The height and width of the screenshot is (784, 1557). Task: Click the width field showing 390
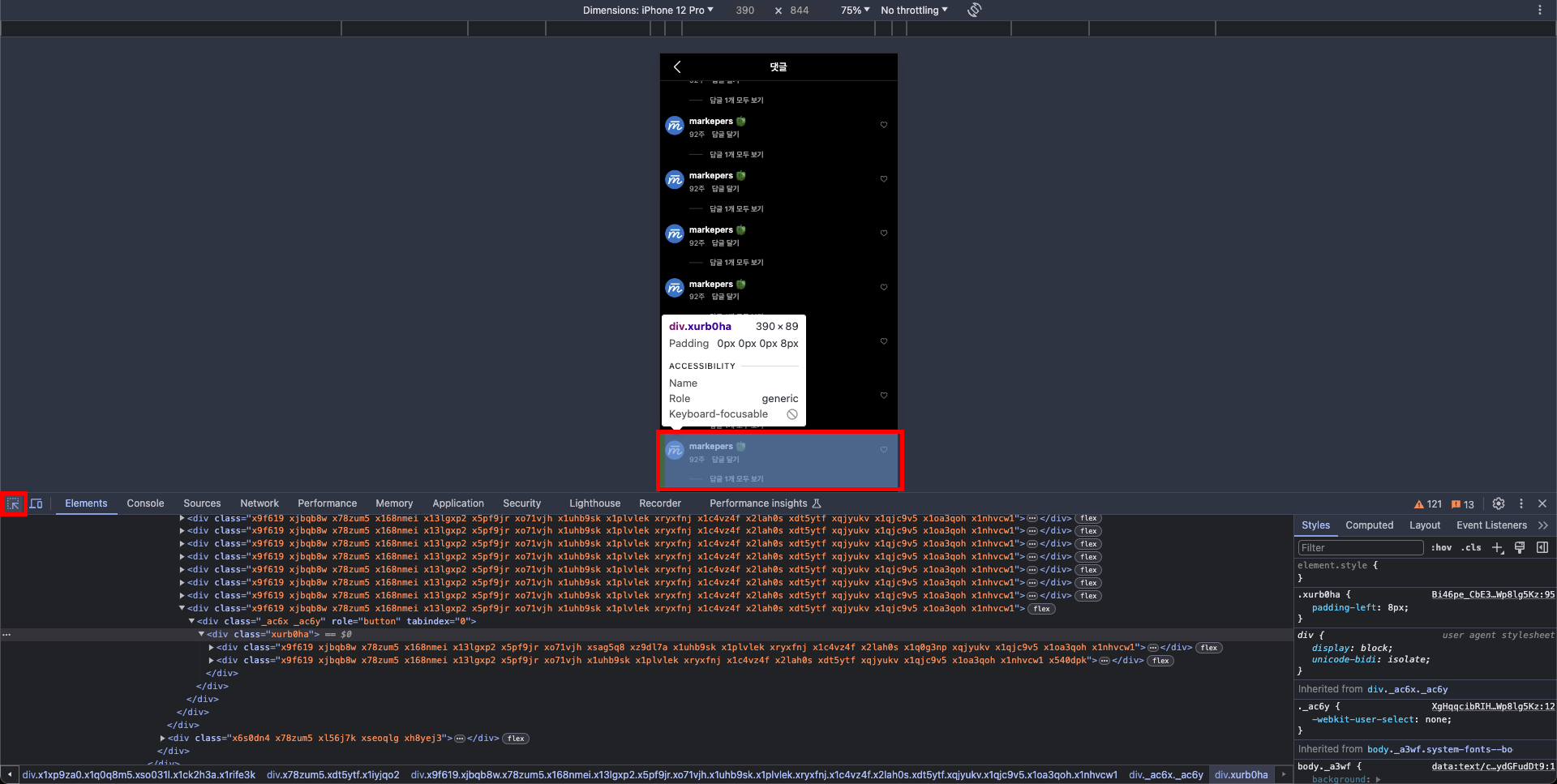tap(745, 10)
